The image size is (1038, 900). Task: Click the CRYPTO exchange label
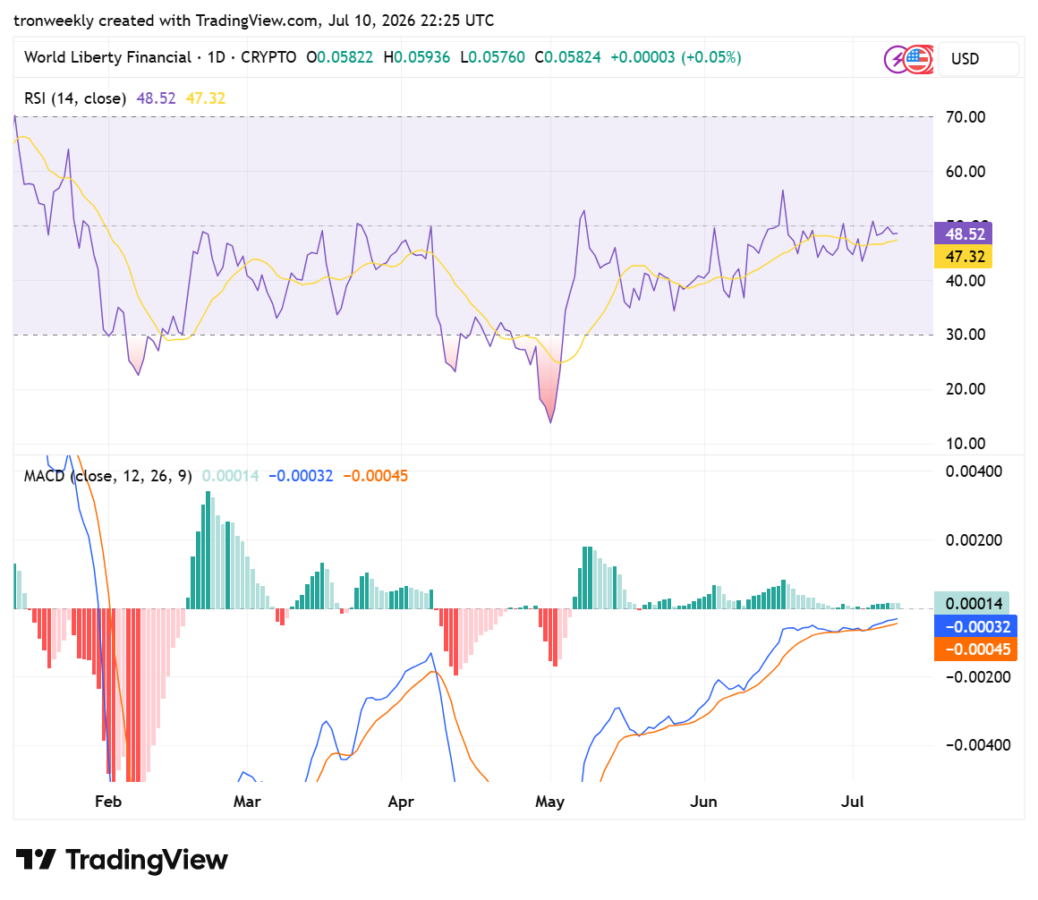click(268, 58)
